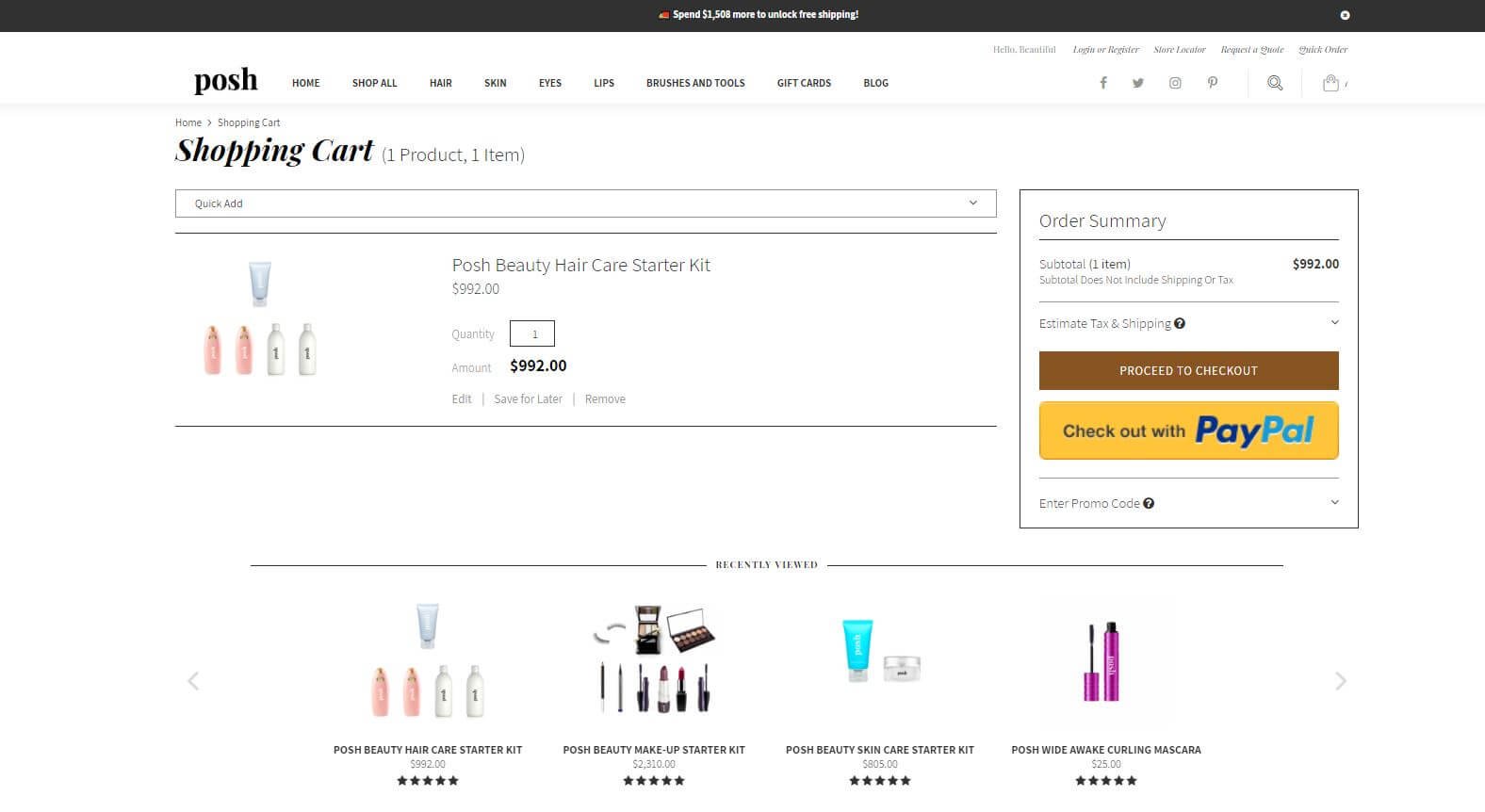Open the LIPS menu
Screen dimensions: 1485x812
(604, 83)
